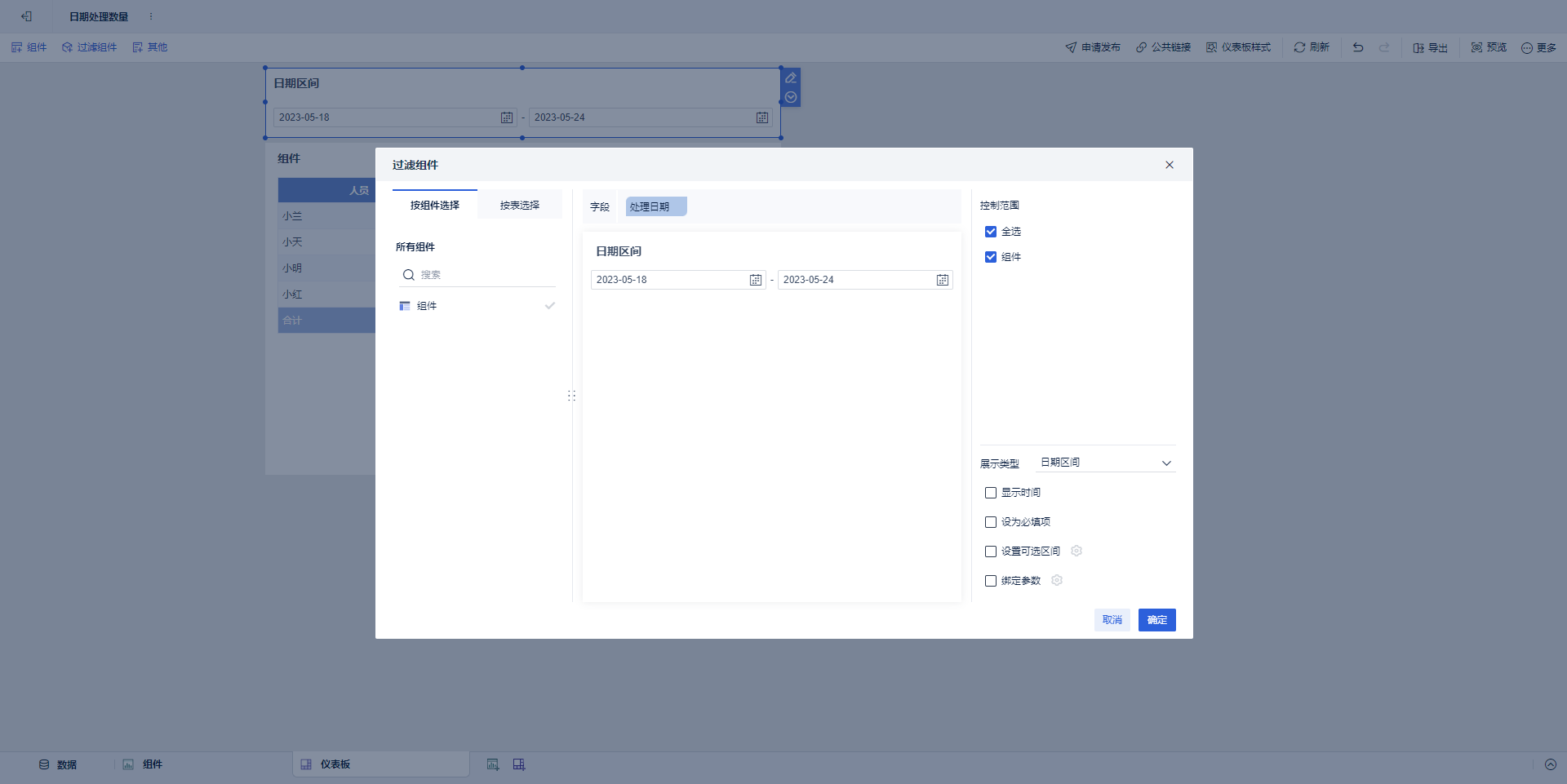Open calendar icon for dialog start date
The width and height of the screenshot is (1567, 784).
(x=756, y=280)
